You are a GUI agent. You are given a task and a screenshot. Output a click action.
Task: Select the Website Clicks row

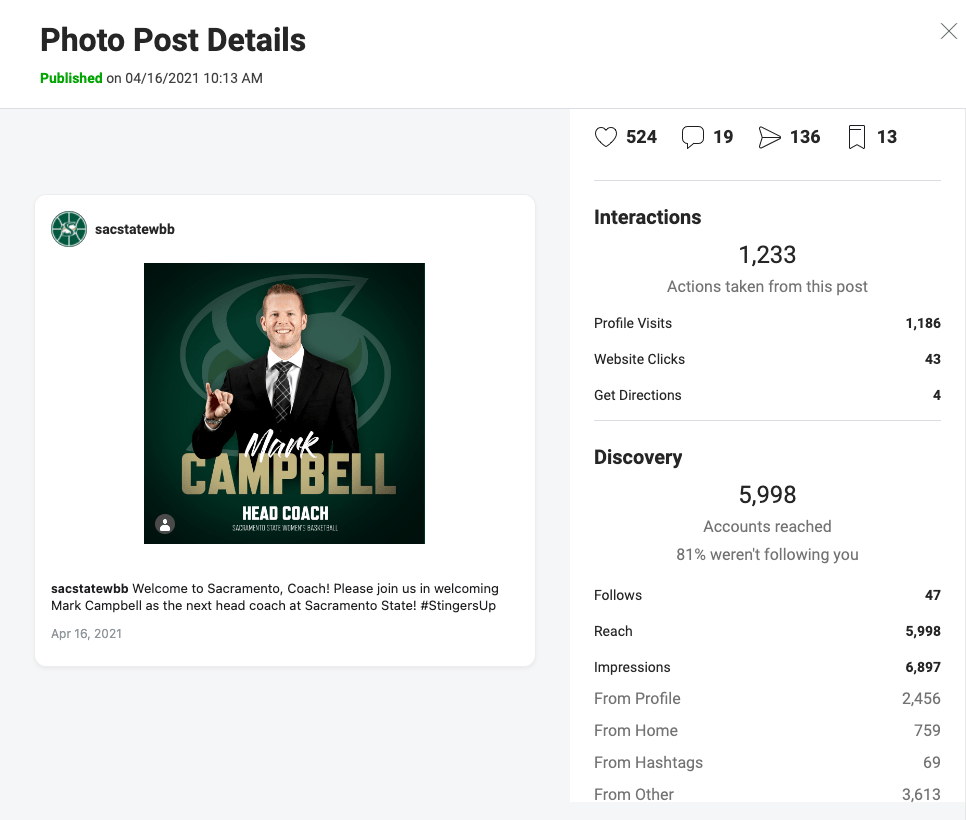click(x=766, y=359)
